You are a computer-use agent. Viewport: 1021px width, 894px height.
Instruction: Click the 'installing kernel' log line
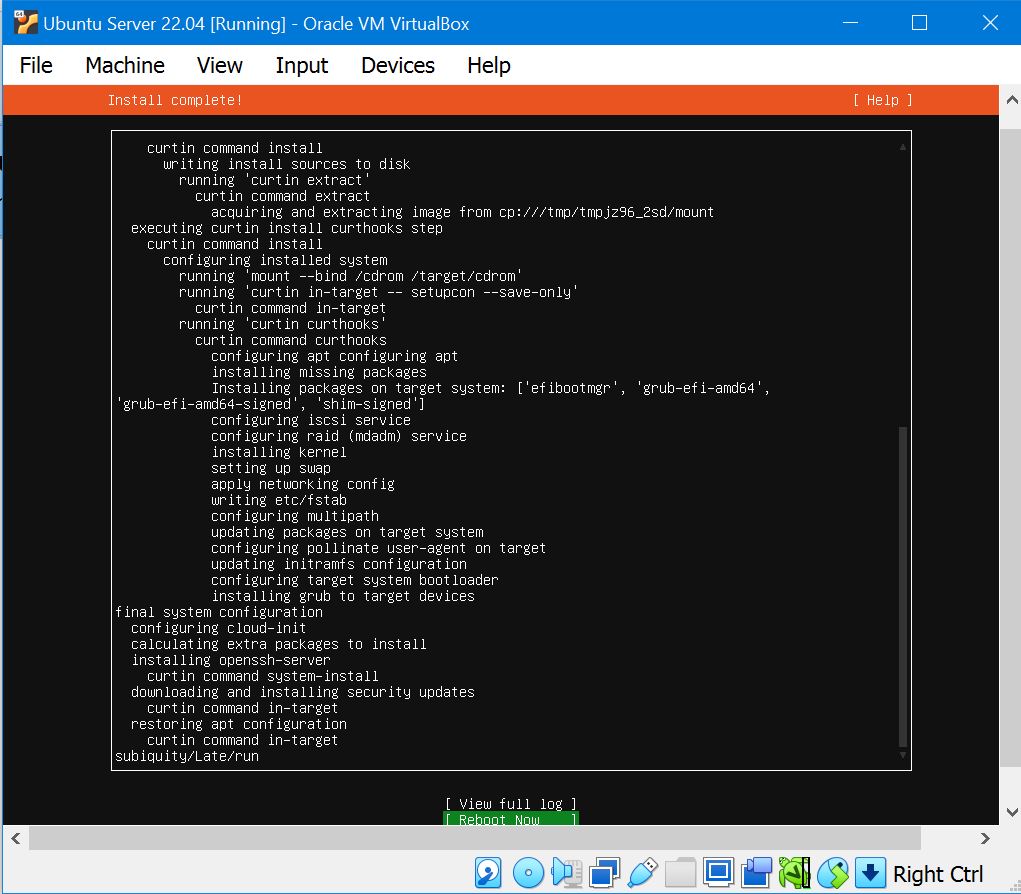pos(279,452)
